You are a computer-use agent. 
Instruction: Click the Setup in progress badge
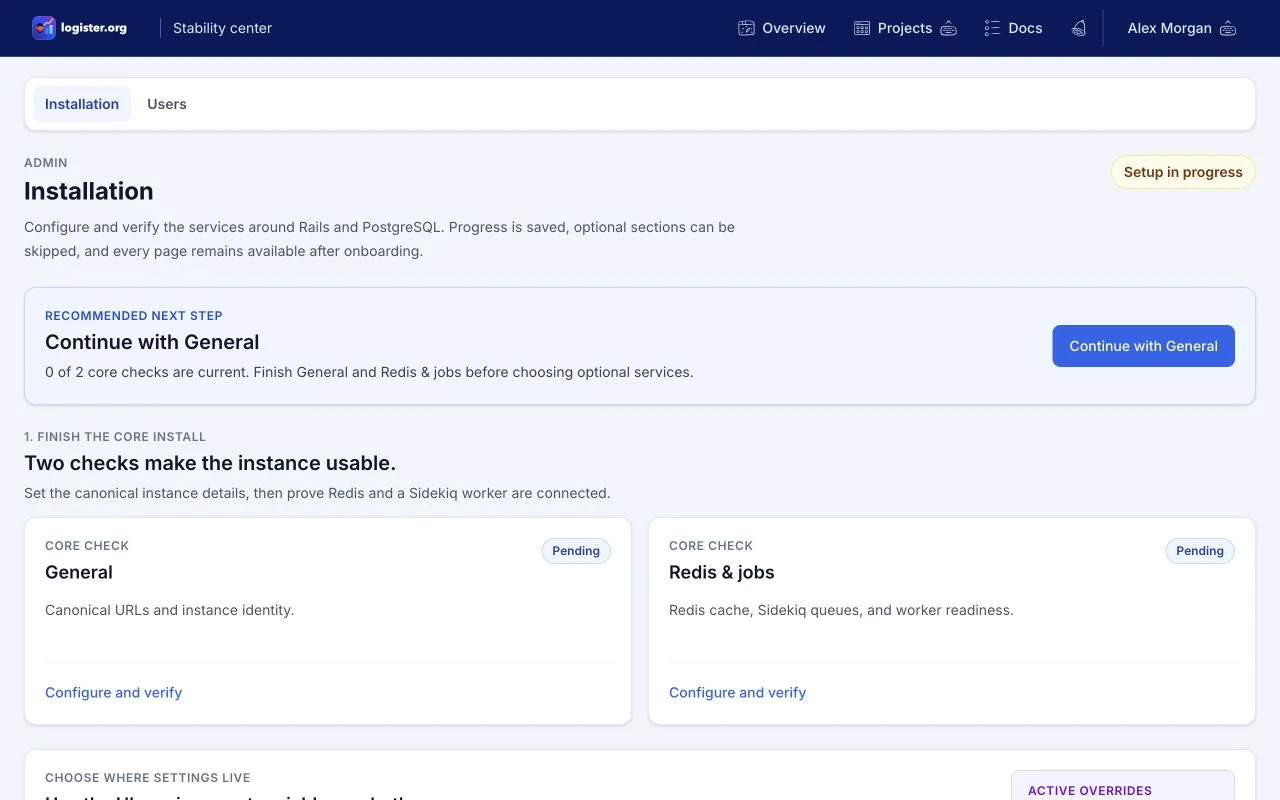[1183, 172]
